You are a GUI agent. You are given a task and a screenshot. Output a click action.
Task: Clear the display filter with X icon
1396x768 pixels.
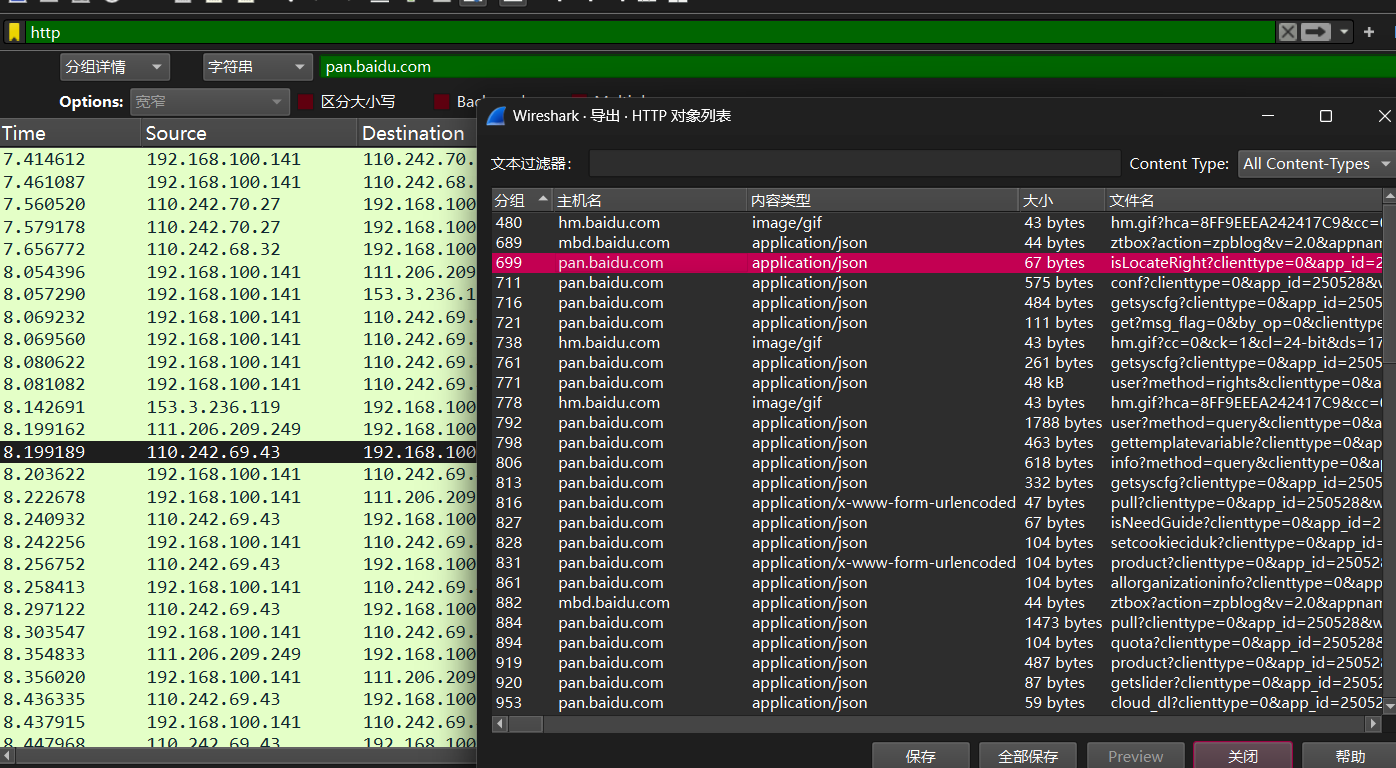1288,32
